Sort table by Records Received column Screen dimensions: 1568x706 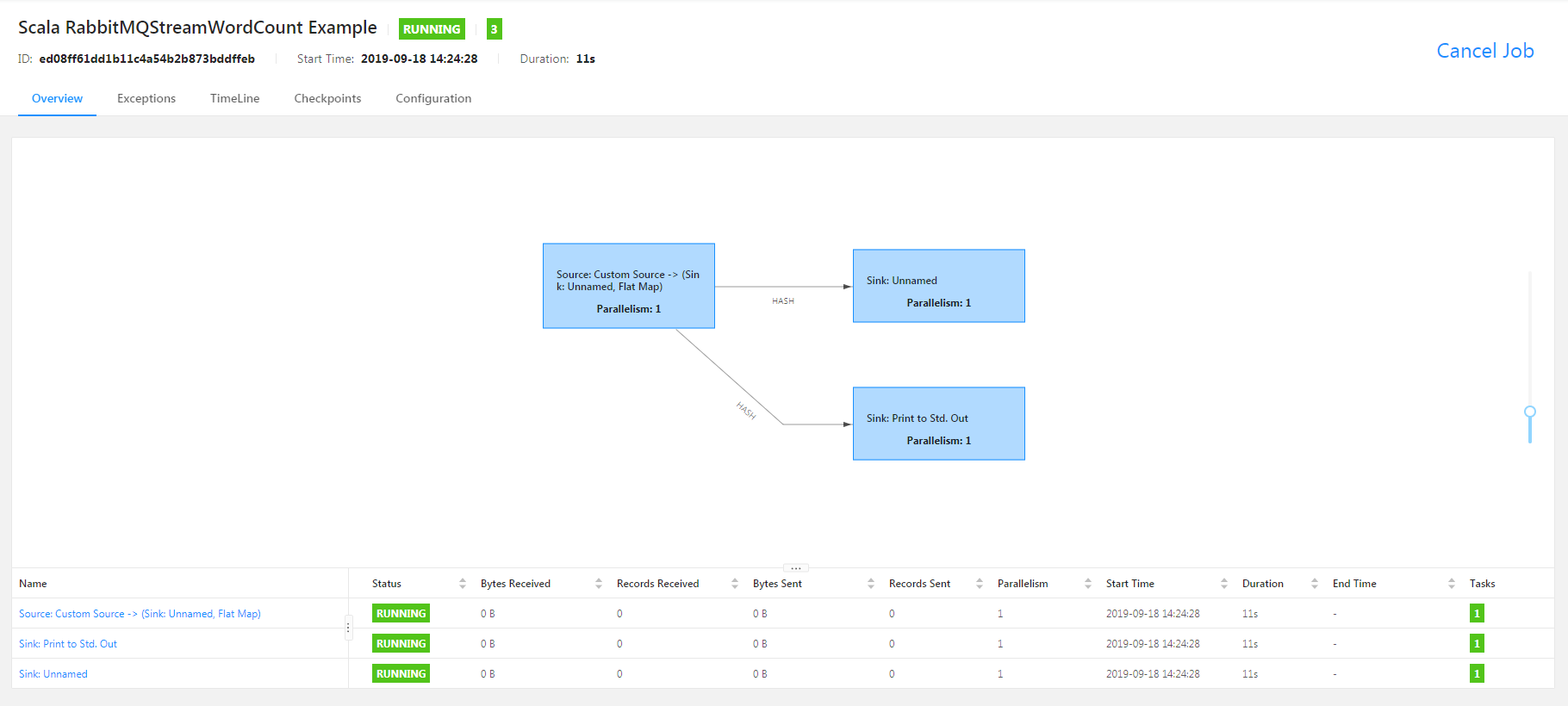[657, 584]
